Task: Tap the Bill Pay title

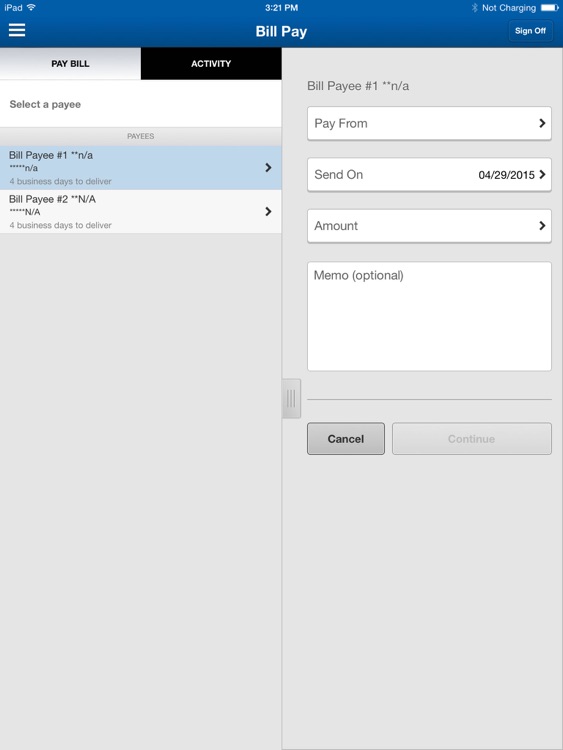Action: coord(281,32)
